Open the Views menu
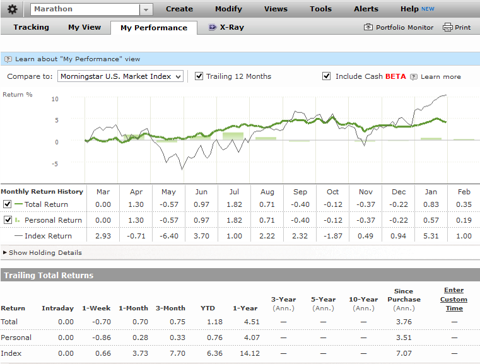 tap(276, 9)
